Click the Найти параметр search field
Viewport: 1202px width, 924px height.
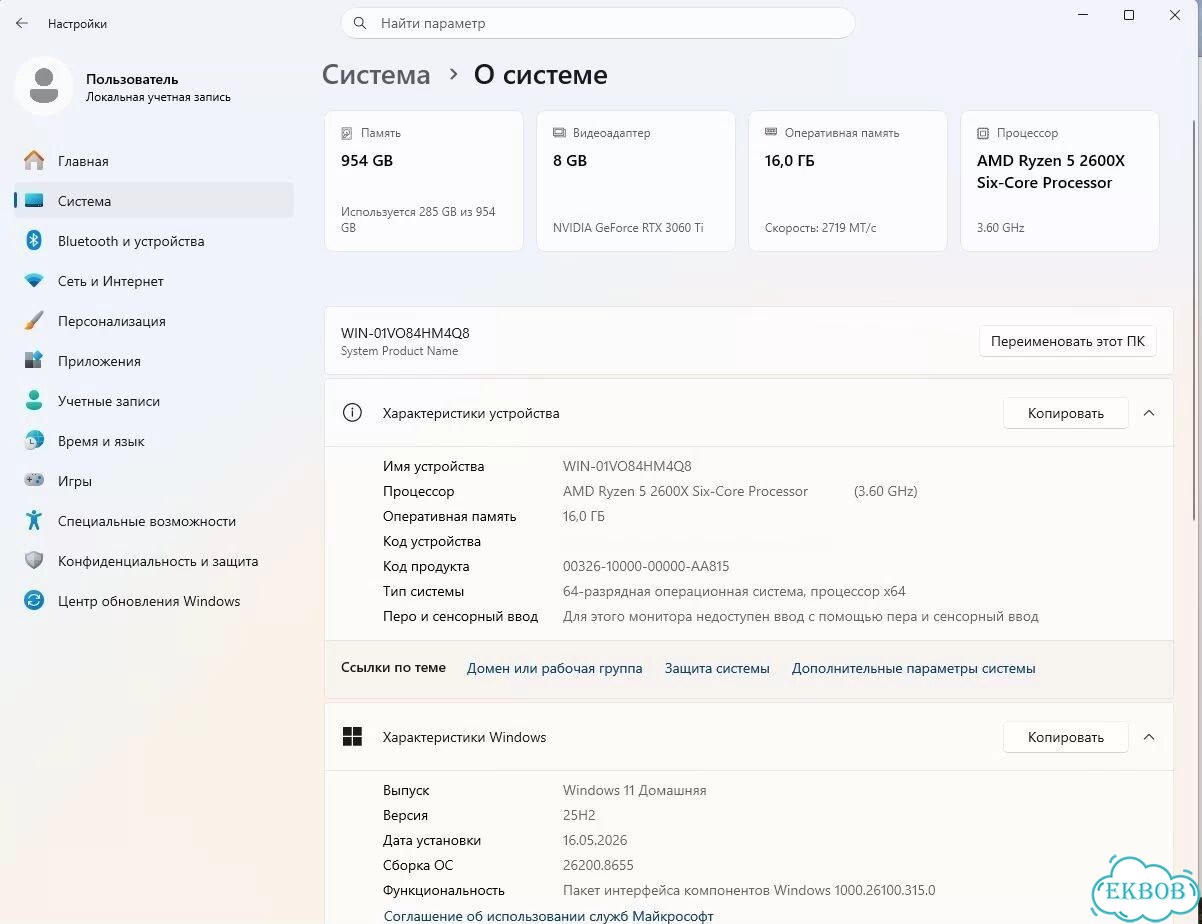pyautogui.click(x=598, y=23)
